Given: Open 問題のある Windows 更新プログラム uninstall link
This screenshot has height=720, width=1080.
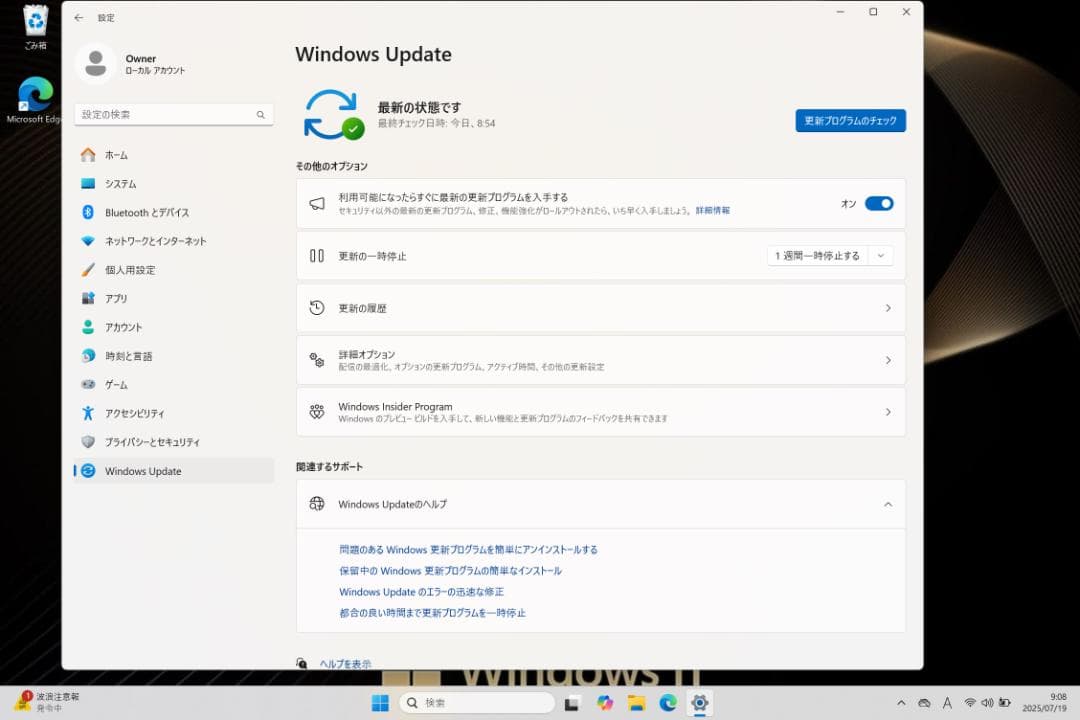Looking at the screenshot, I should 468,550.
